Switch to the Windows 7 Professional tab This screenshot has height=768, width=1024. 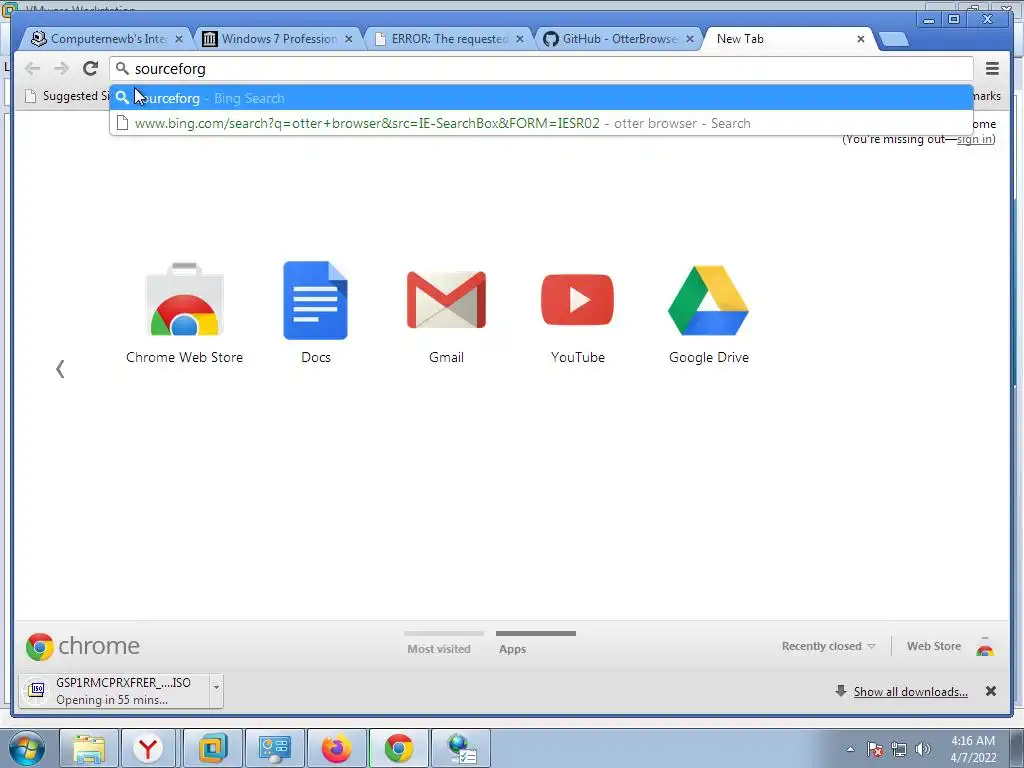click(x=279, y=39)
